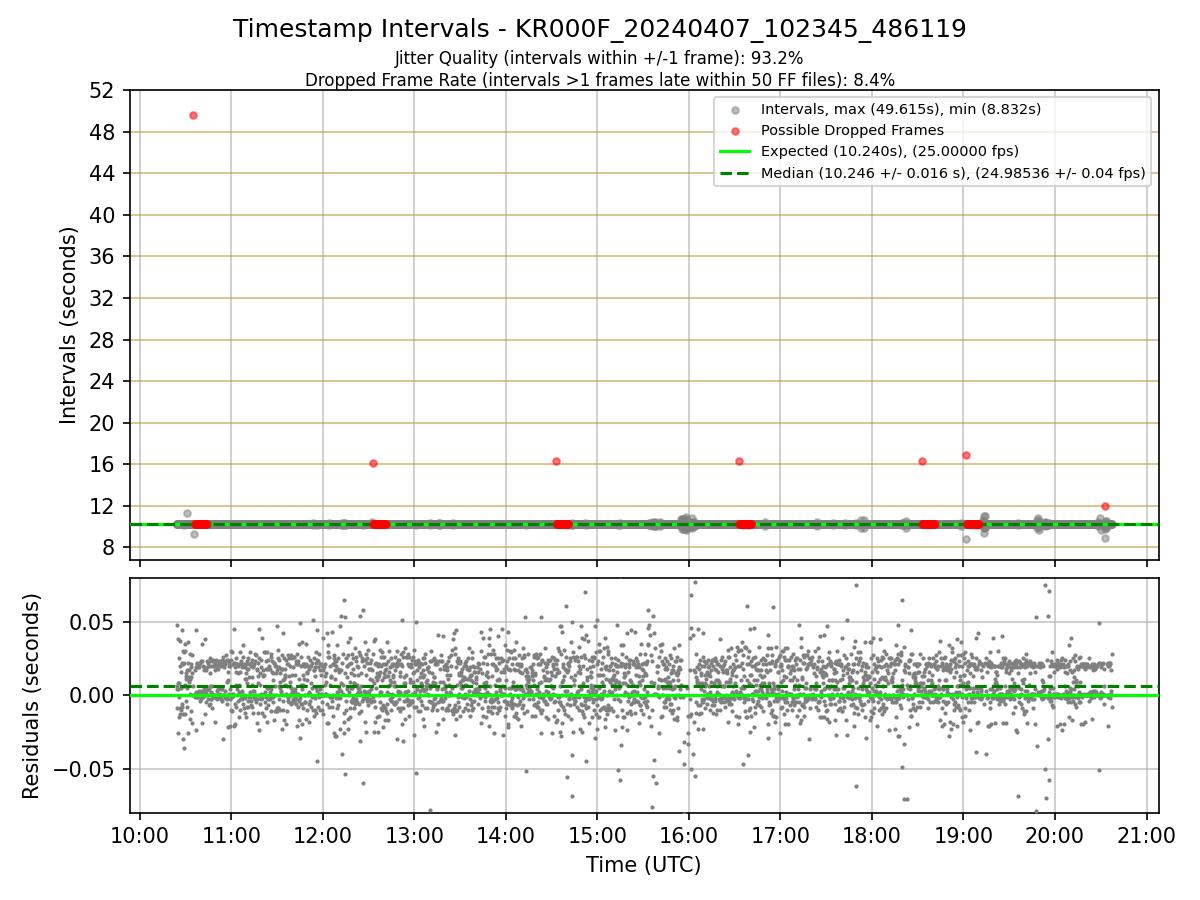Image resolution: width=1200 pixels, height=900 pixels.
Task: Select the Jitter Quality 93.2% subtitle line
Action: click(599, 59)
